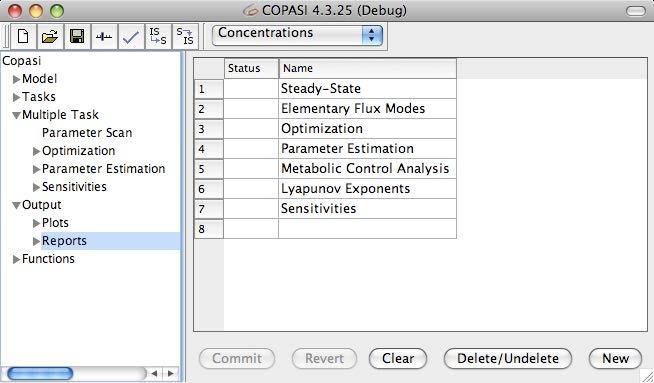The width and height of the screenshot is (654, 383).
Task: Click the S to IS conversion icon
Action: 185,37
